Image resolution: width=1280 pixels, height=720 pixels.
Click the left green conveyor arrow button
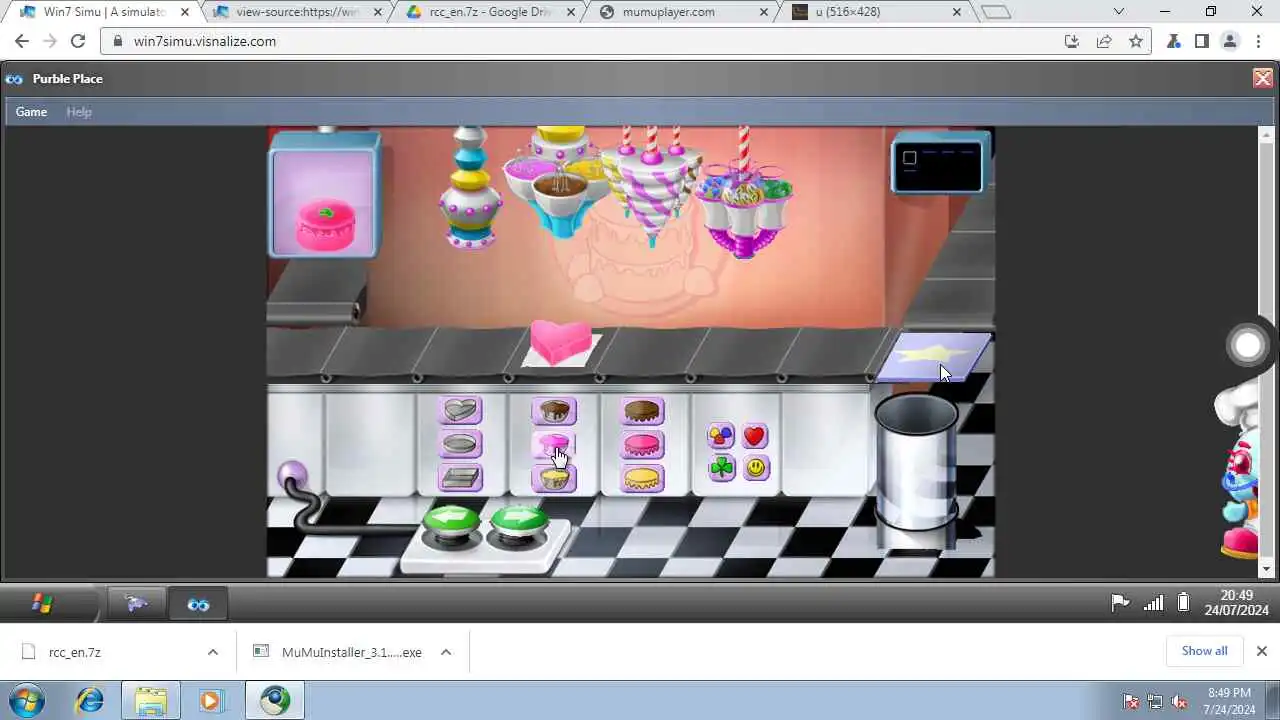click(452, 522)
